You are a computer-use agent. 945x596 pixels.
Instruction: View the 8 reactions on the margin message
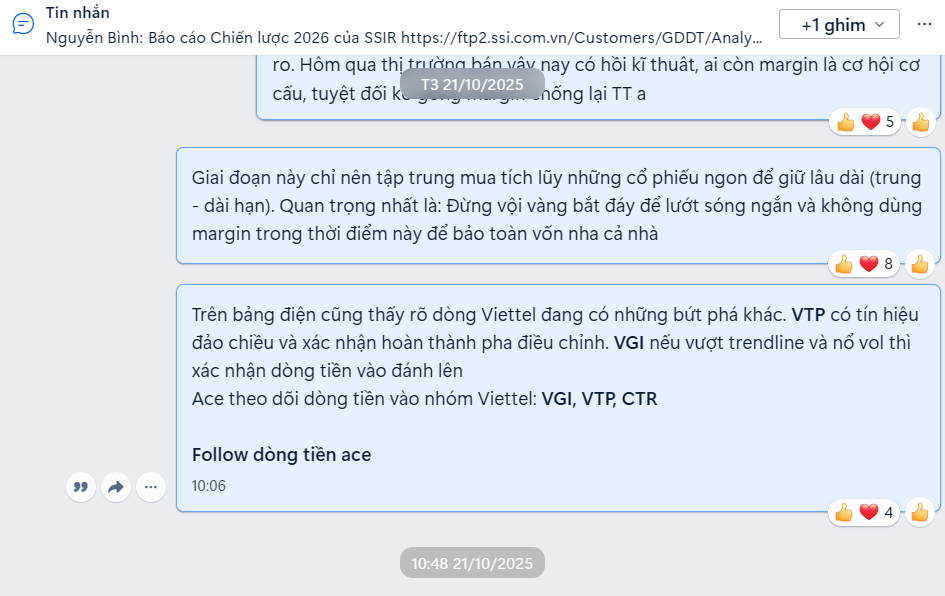click(864, 264)
